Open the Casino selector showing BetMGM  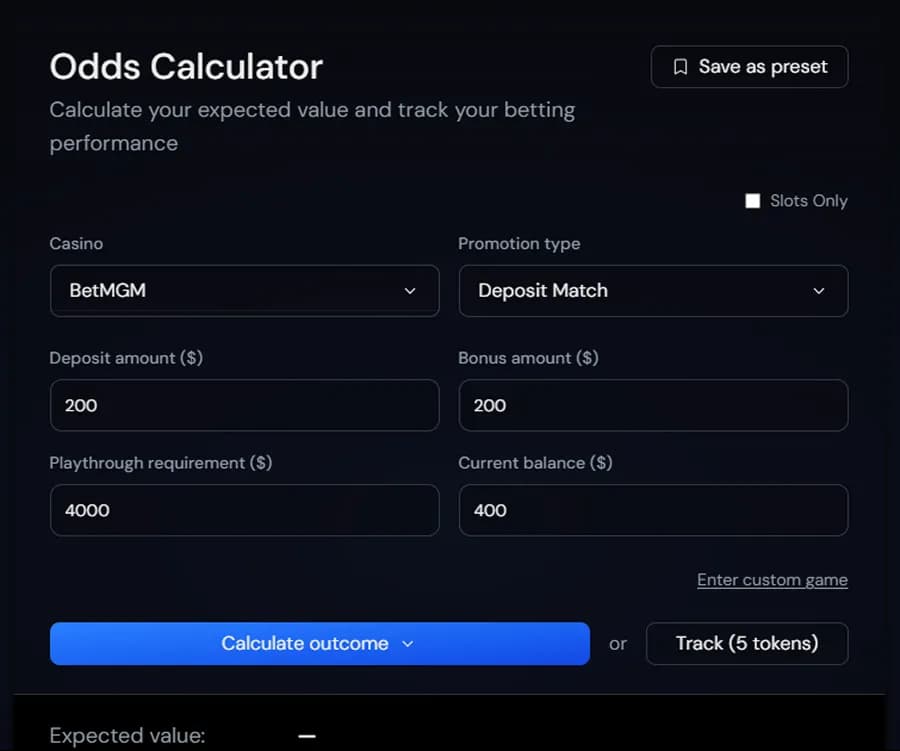(244, 291)
